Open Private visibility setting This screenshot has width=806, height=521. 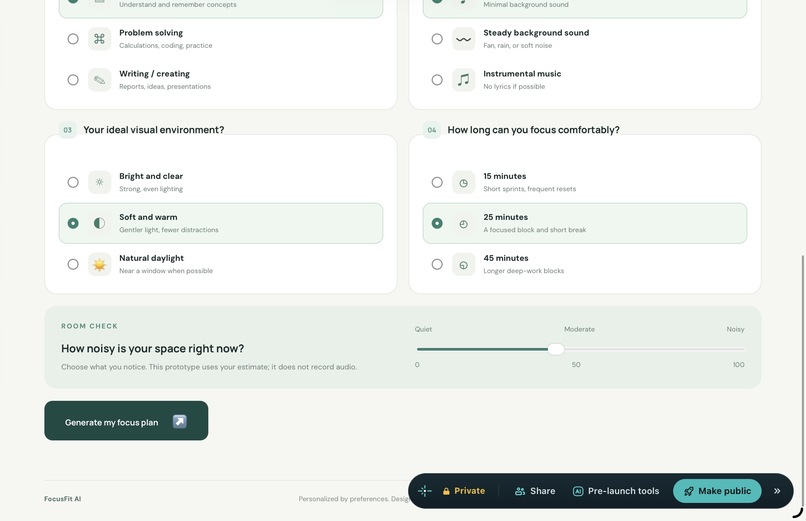coord(464,491)
